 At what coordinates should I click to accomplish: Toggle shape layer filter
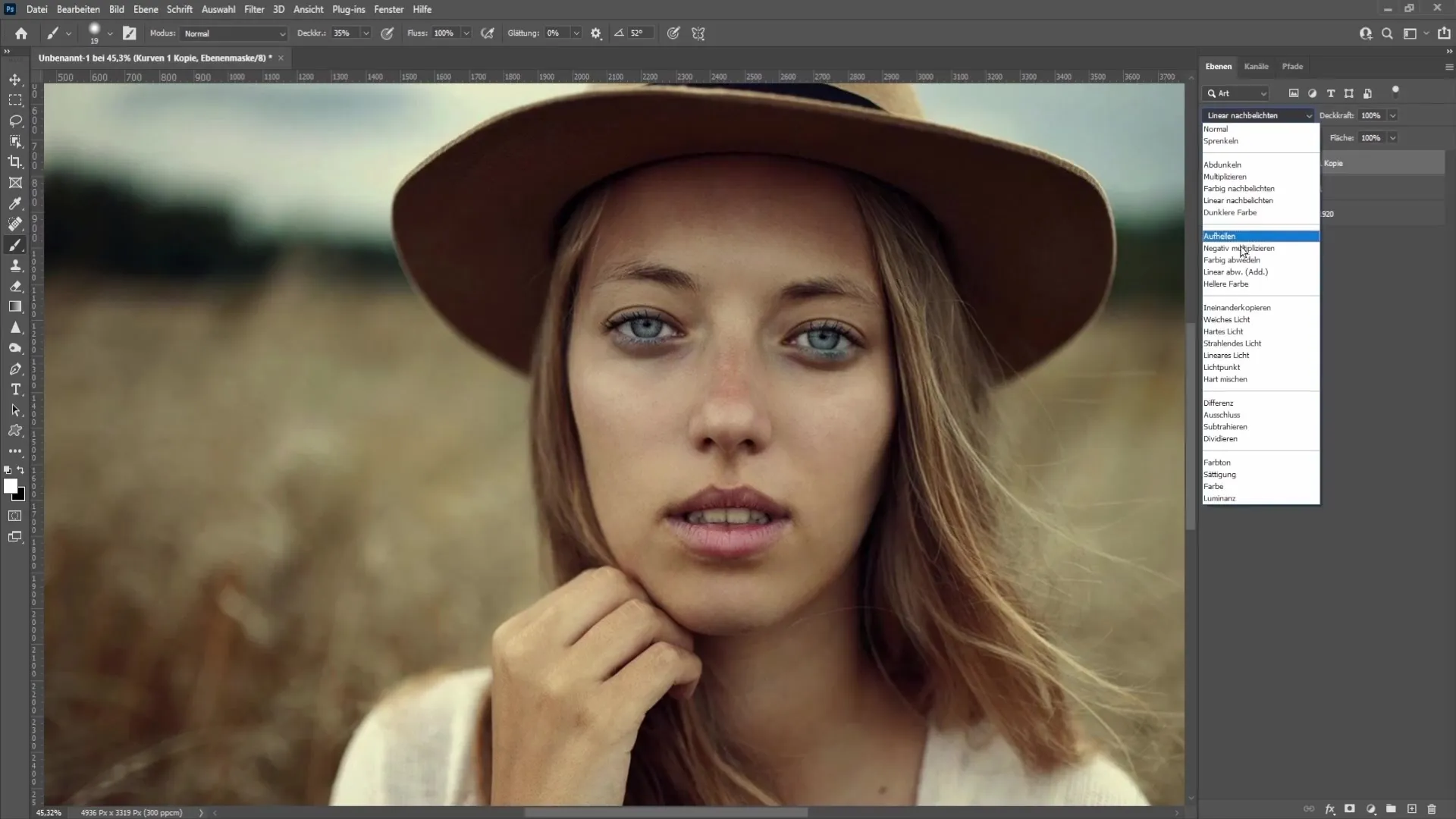(1348, 93)
